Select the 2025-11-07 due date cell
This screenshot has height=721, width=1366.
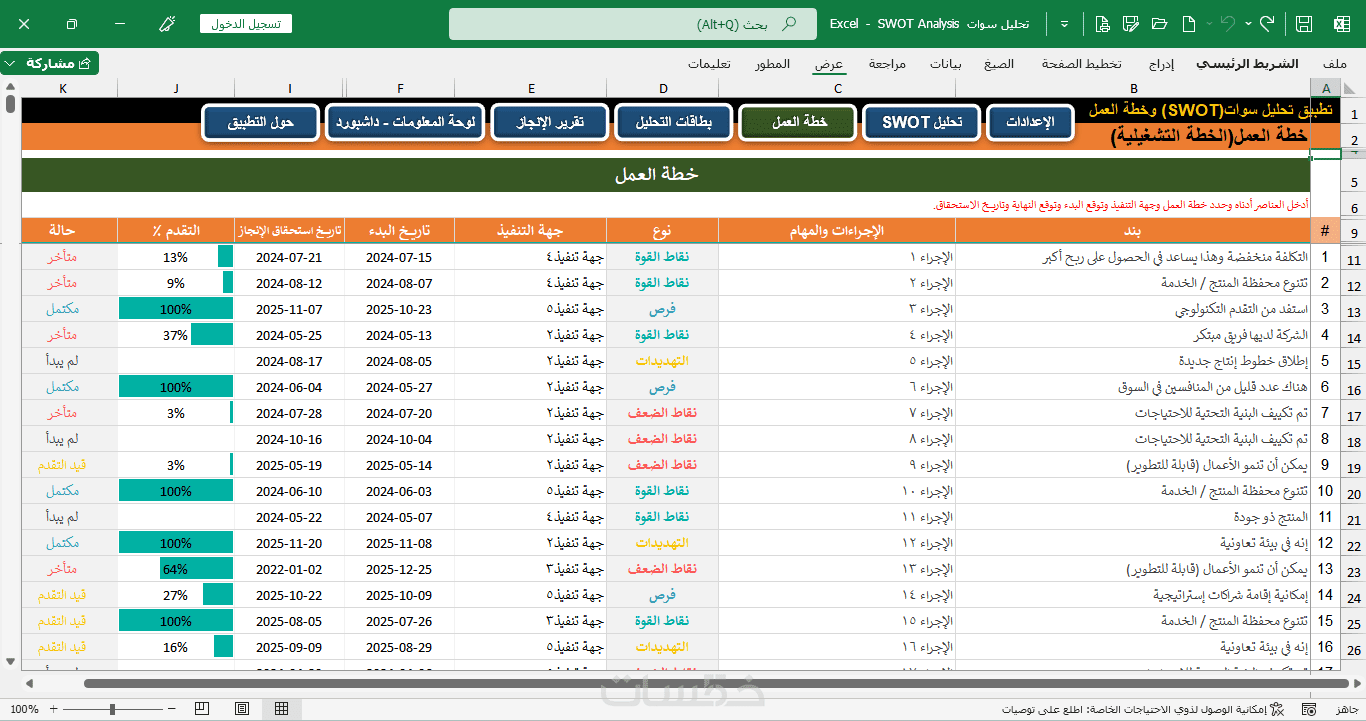(290, 309)
